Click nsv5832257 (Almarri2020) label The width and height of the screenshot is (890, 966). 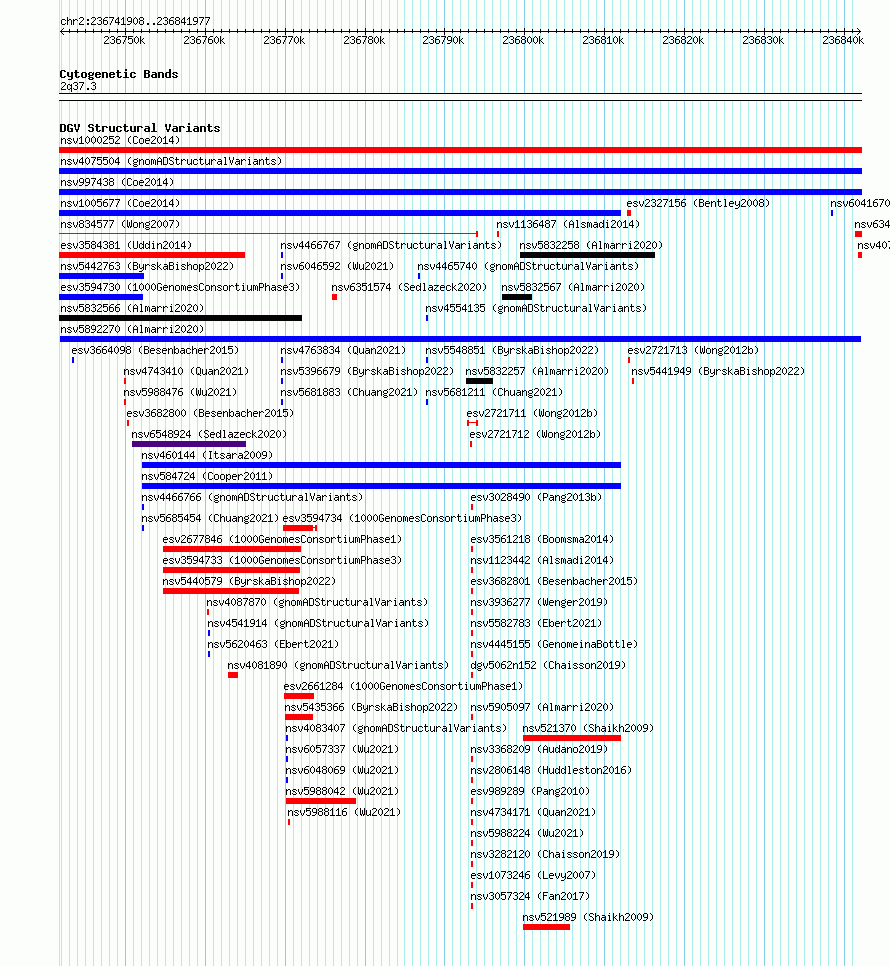pos(537,371)
